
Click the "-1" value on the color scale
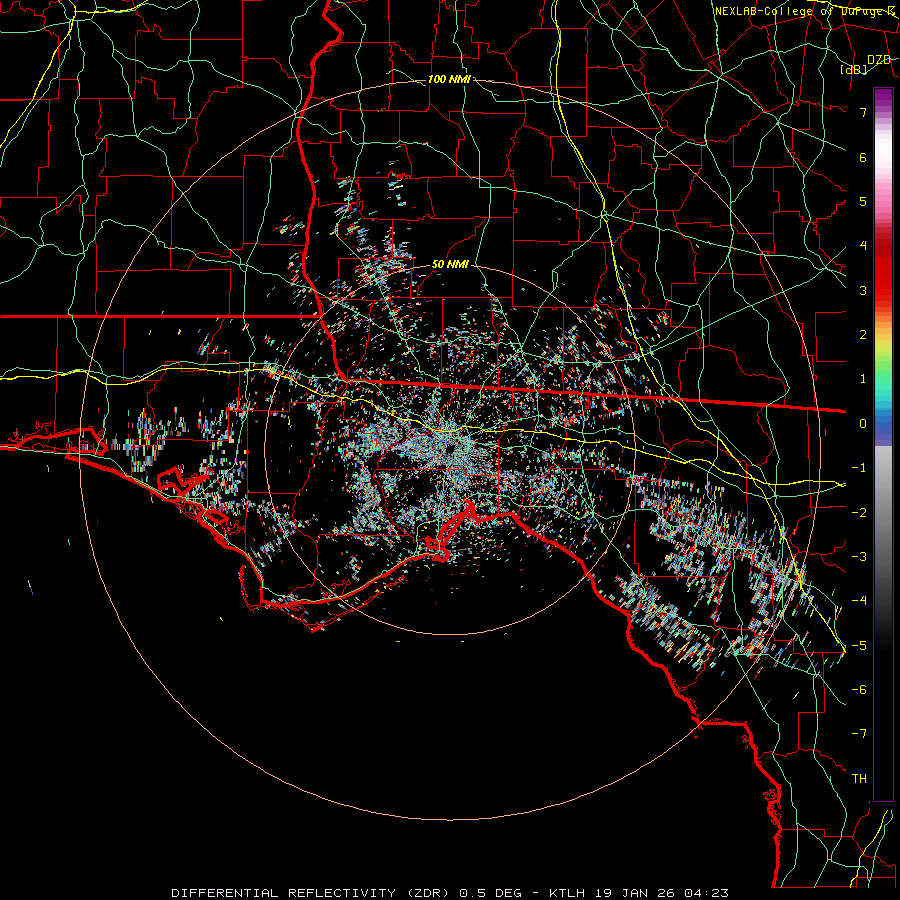pos(859,468)
